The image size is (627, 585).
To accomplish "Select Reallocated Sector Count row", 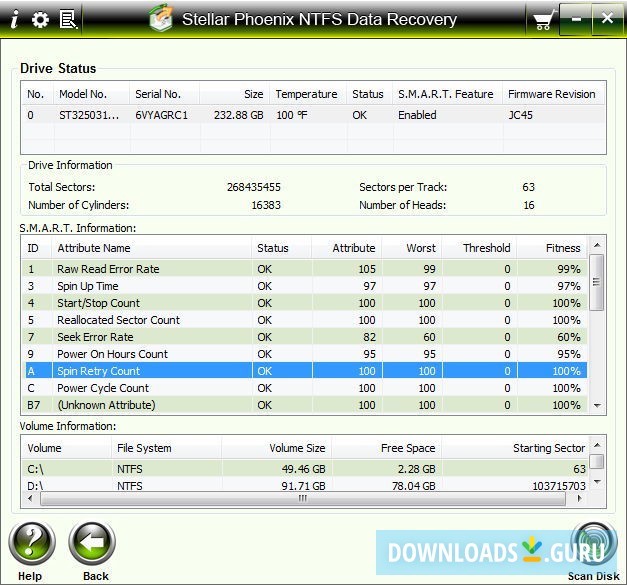I will click(305, 320).
